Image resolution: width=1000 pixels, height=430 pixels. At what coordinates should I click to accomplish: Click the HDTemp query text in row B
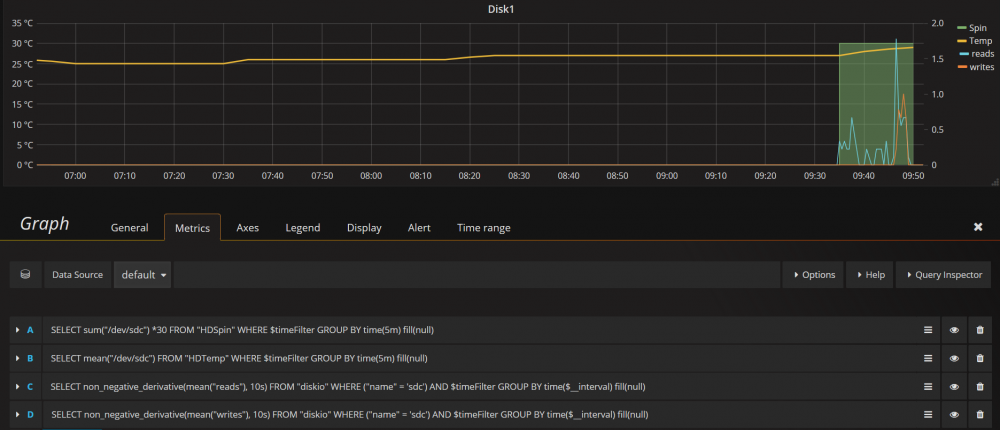coord(239,358)
